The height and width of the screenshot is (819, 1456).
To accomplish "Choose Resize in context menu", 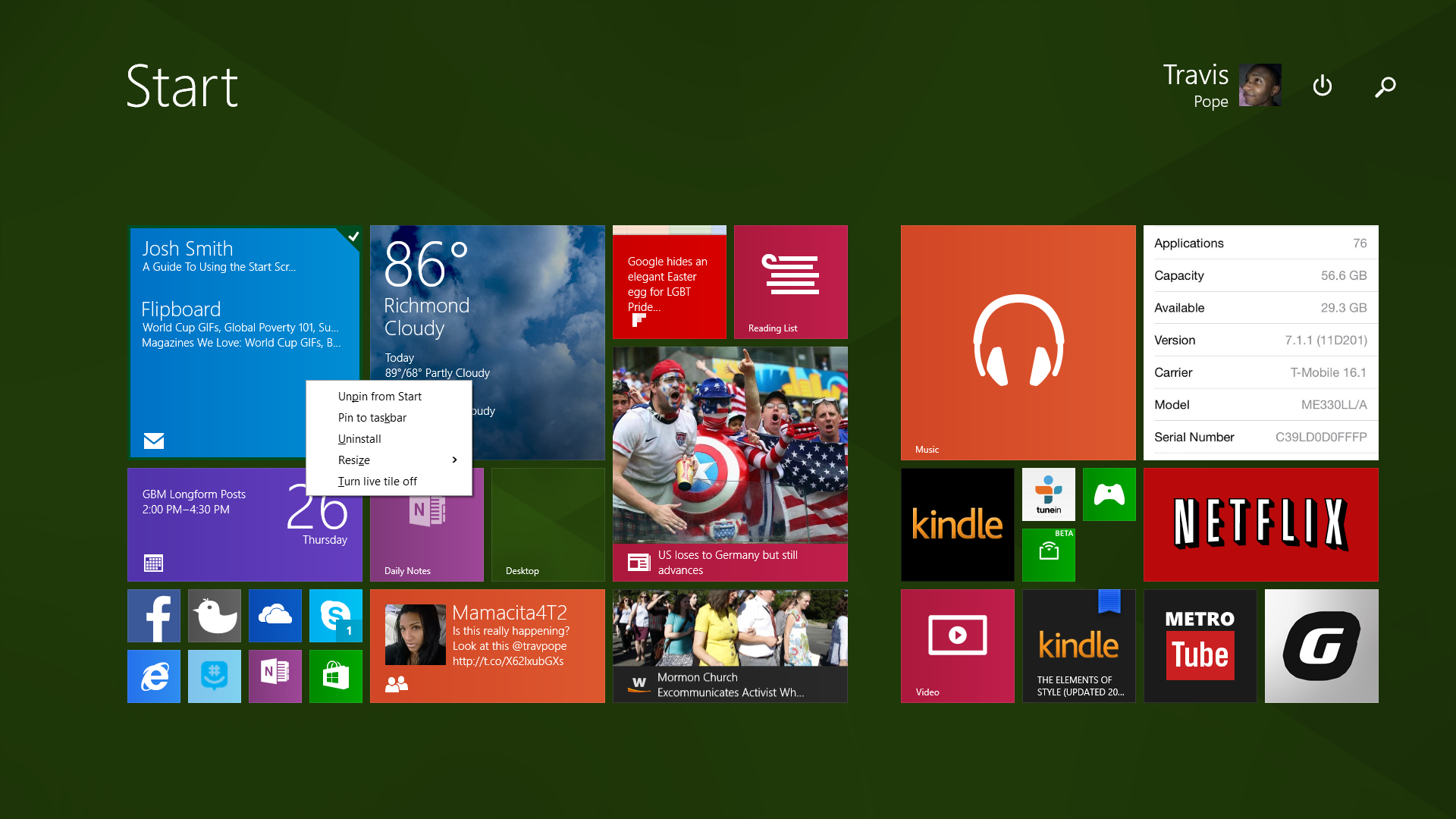I will (x=389, y=460).
